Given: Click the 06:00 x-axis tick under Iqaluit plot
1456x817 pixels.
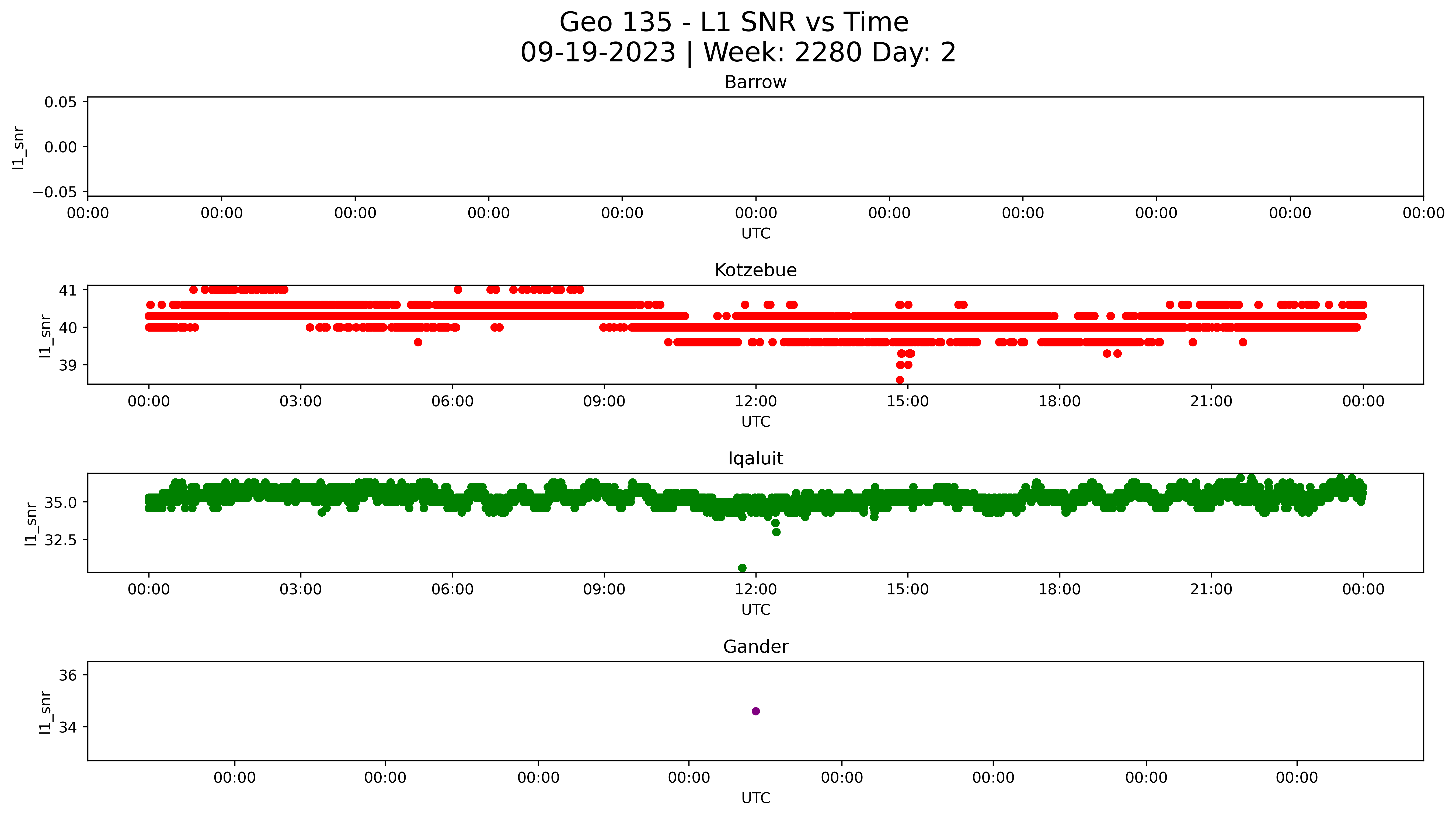Looking at the screenshot, I should (452, 590).
